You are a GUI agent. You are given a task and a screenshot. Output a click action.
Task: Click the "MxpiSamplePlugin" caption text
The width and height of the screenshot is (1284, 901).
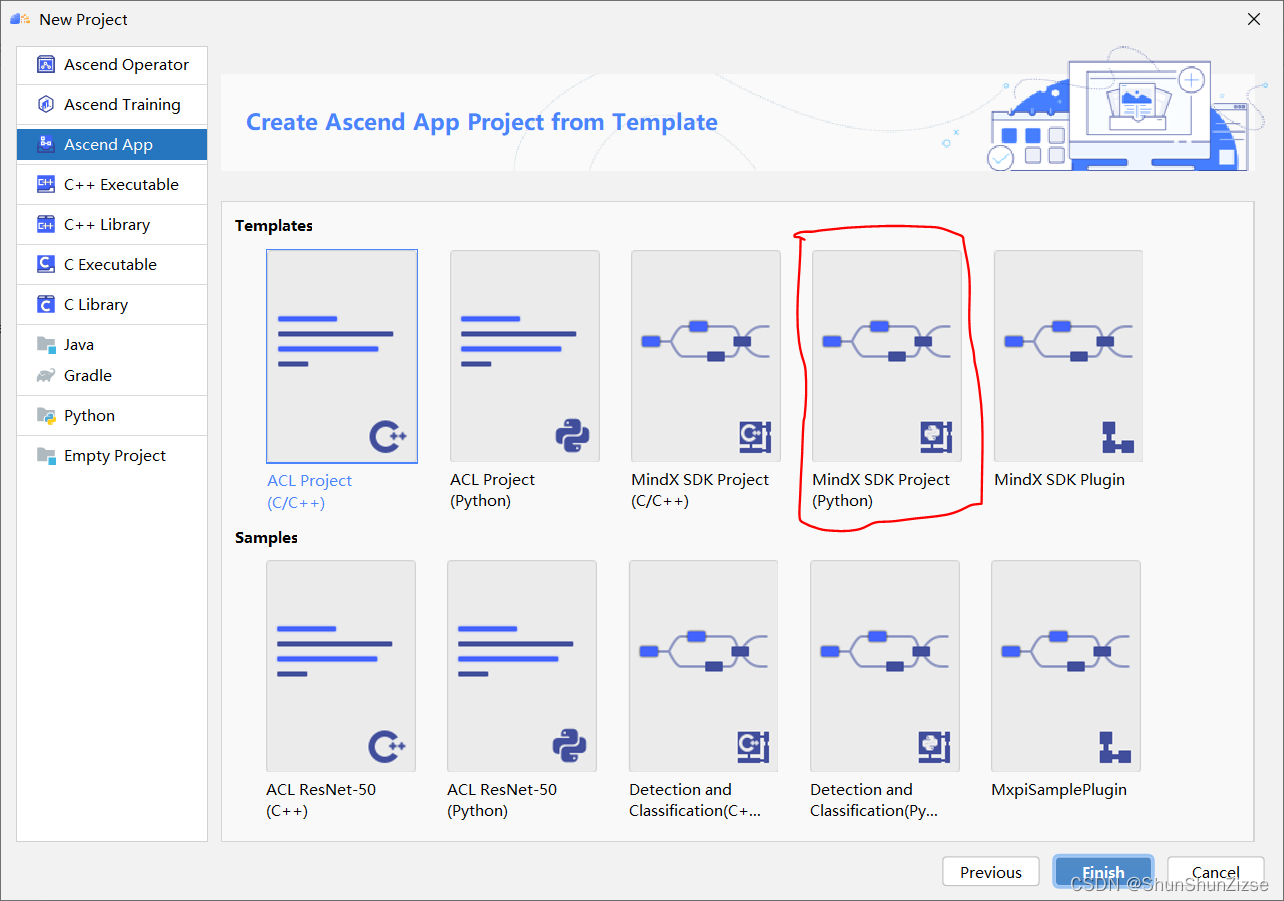pyautogui.click(x=1059, y=790)
